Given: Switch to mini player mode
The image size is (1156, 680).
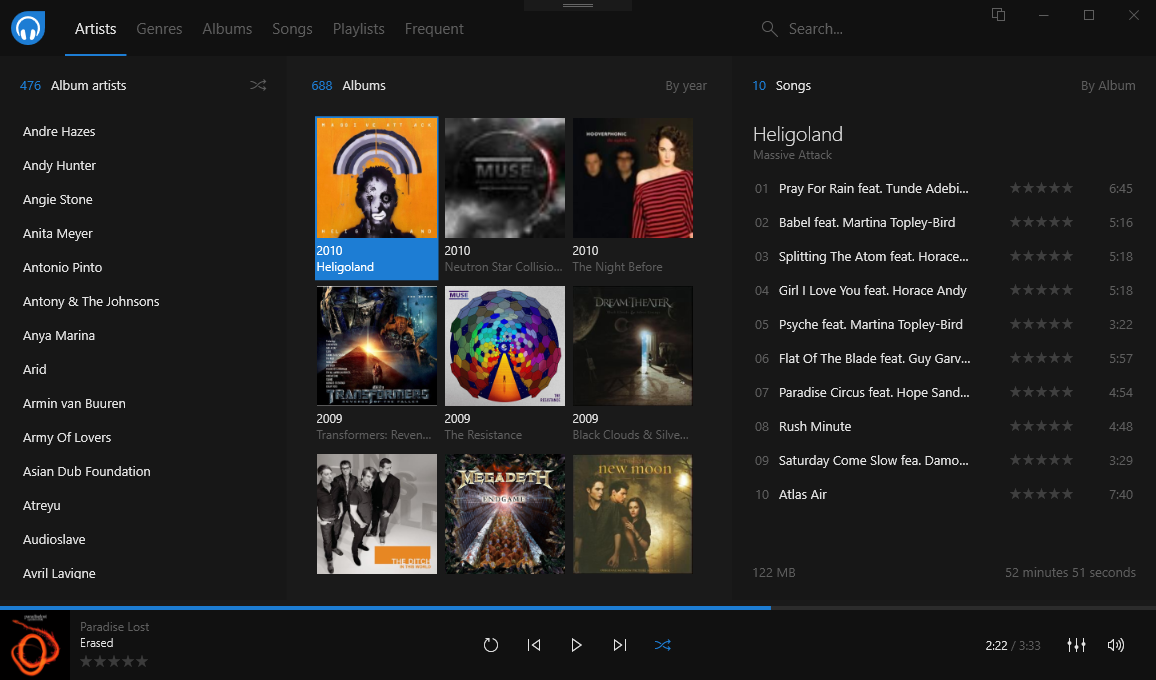Looking at the screenshot, I should (x=998, y=15).
